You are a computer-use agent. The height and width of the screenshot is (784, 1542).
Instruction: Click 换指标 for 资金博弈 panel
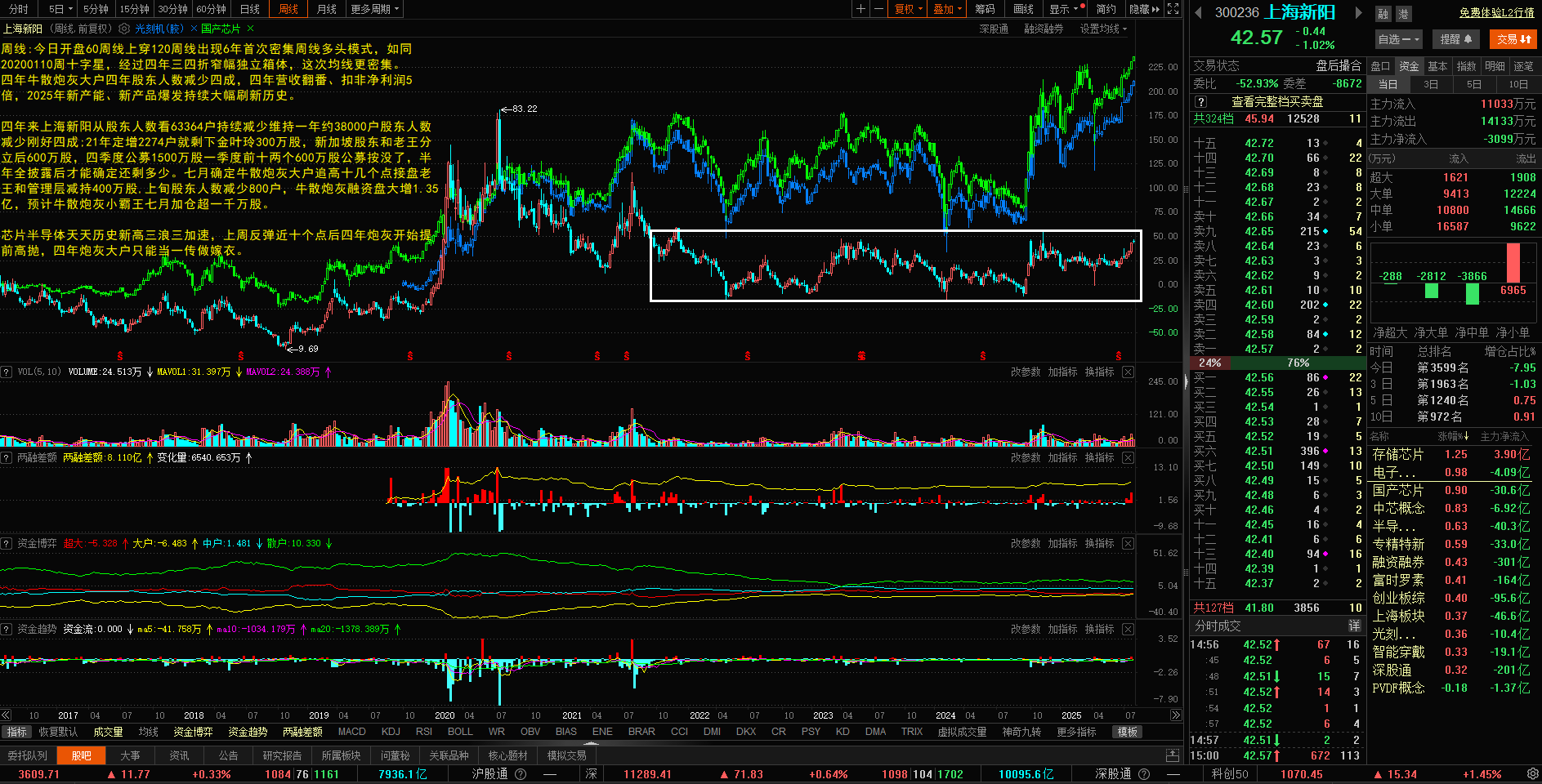pos(1099,543)
